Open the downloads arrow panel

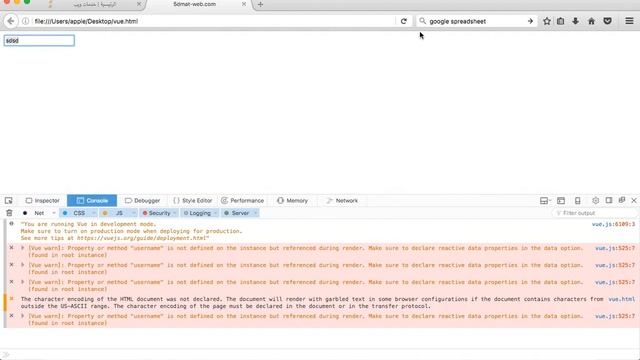click(575, 21)
